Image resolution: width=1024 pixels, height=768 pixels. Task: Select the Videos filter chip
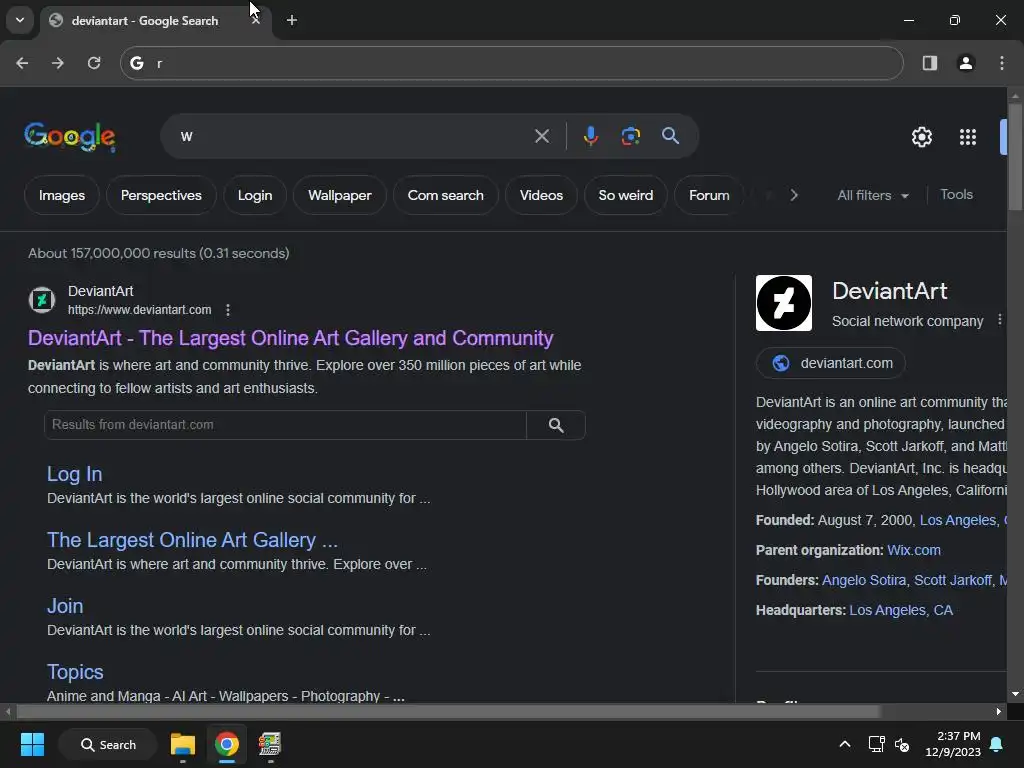pos(541,195)
